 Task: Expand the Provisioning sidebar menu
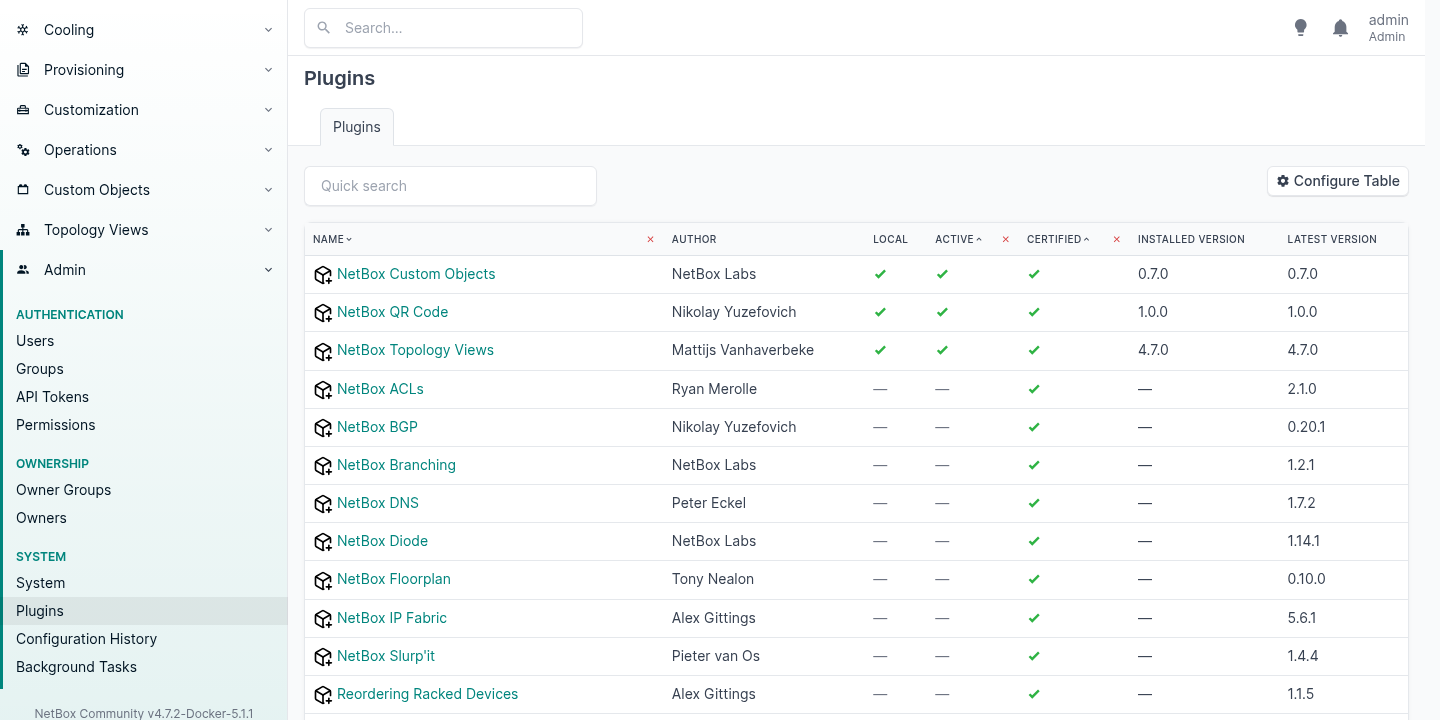144,70
